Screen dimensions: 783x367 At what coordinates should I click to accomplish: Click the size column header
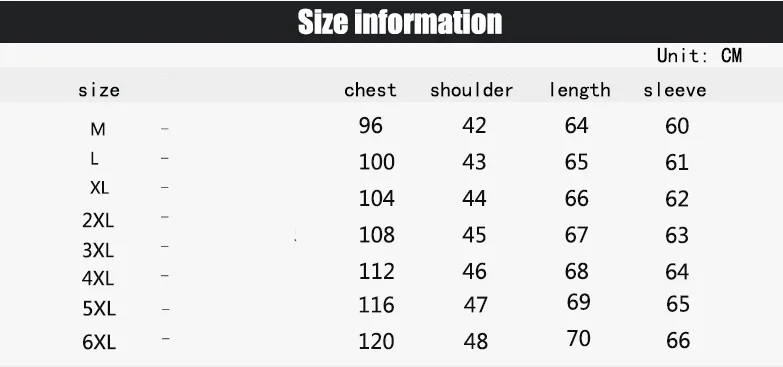[x=99, y=90]
